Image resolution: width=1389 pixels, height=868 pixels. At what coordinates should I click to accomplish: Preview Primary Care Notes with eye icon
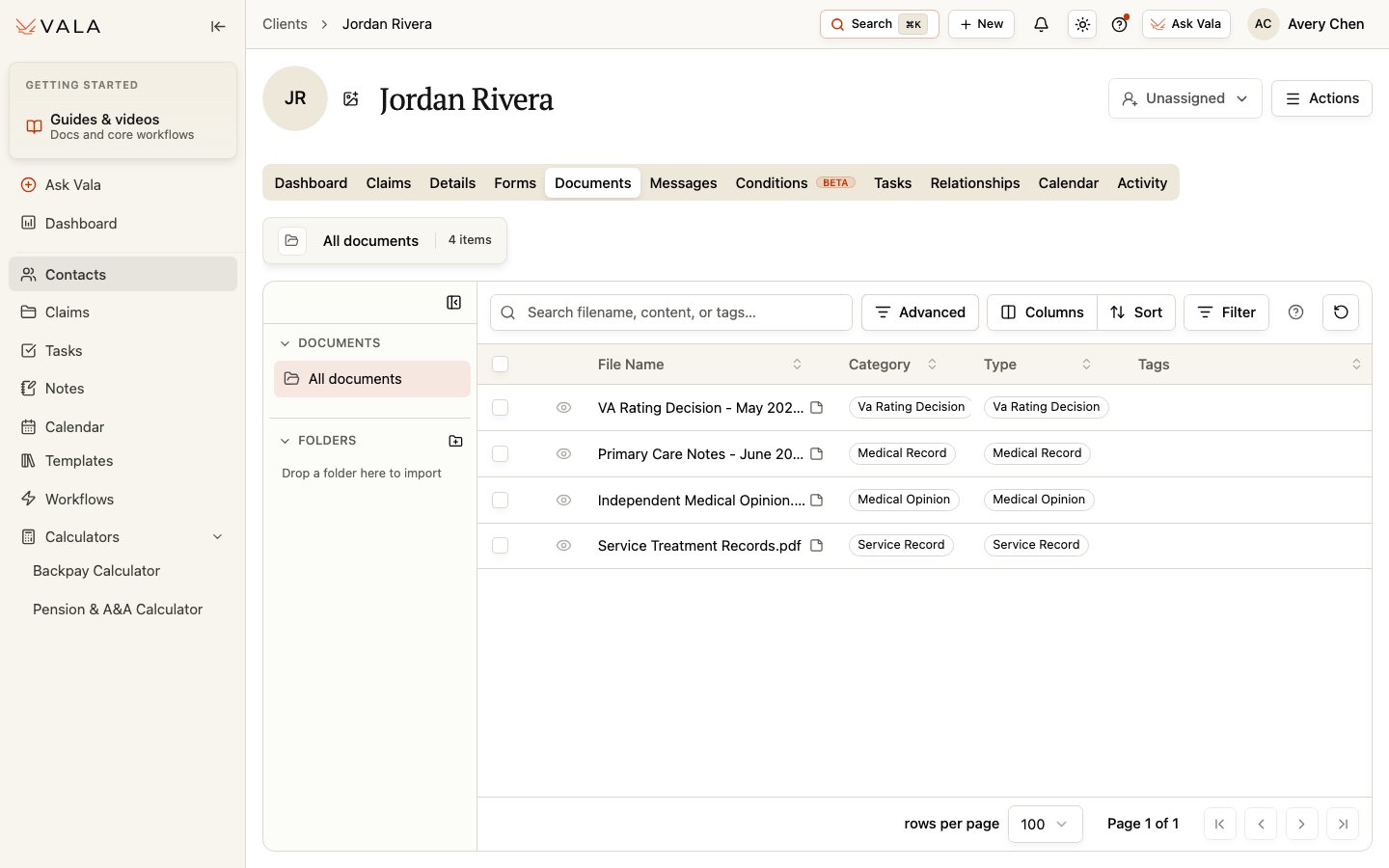pyautogui.click(x=564, y=453)
